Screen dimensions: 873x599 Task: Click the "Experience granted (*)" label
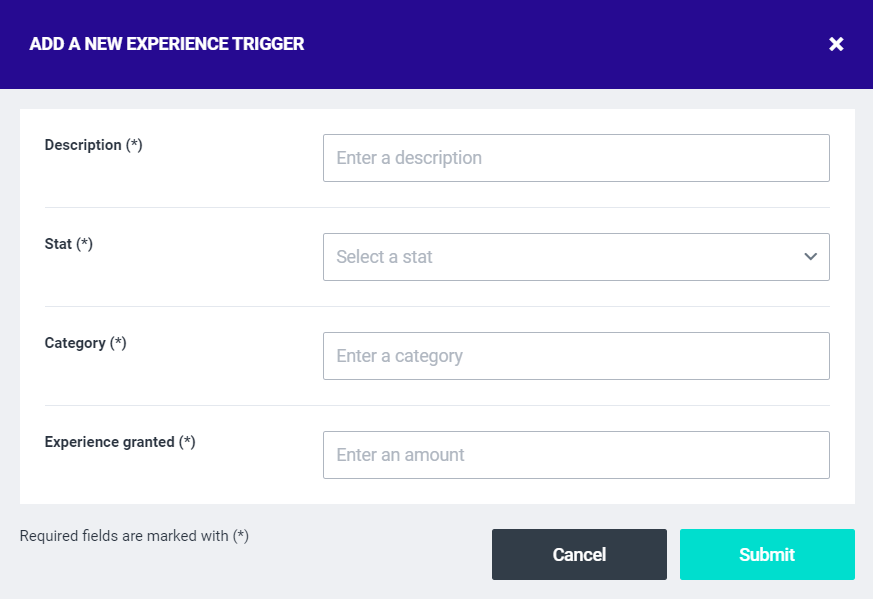[x=119, y=442]
